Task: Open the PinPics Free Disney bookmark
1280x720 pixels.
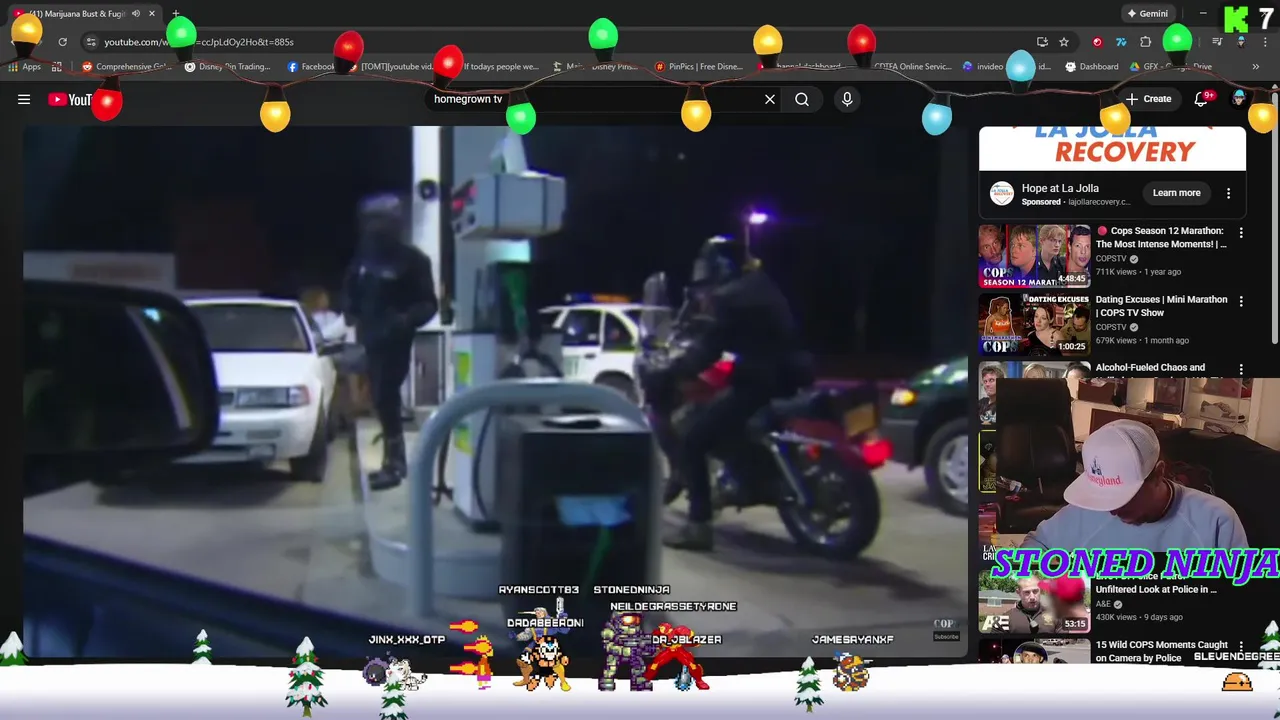Action: coord(698,67)
